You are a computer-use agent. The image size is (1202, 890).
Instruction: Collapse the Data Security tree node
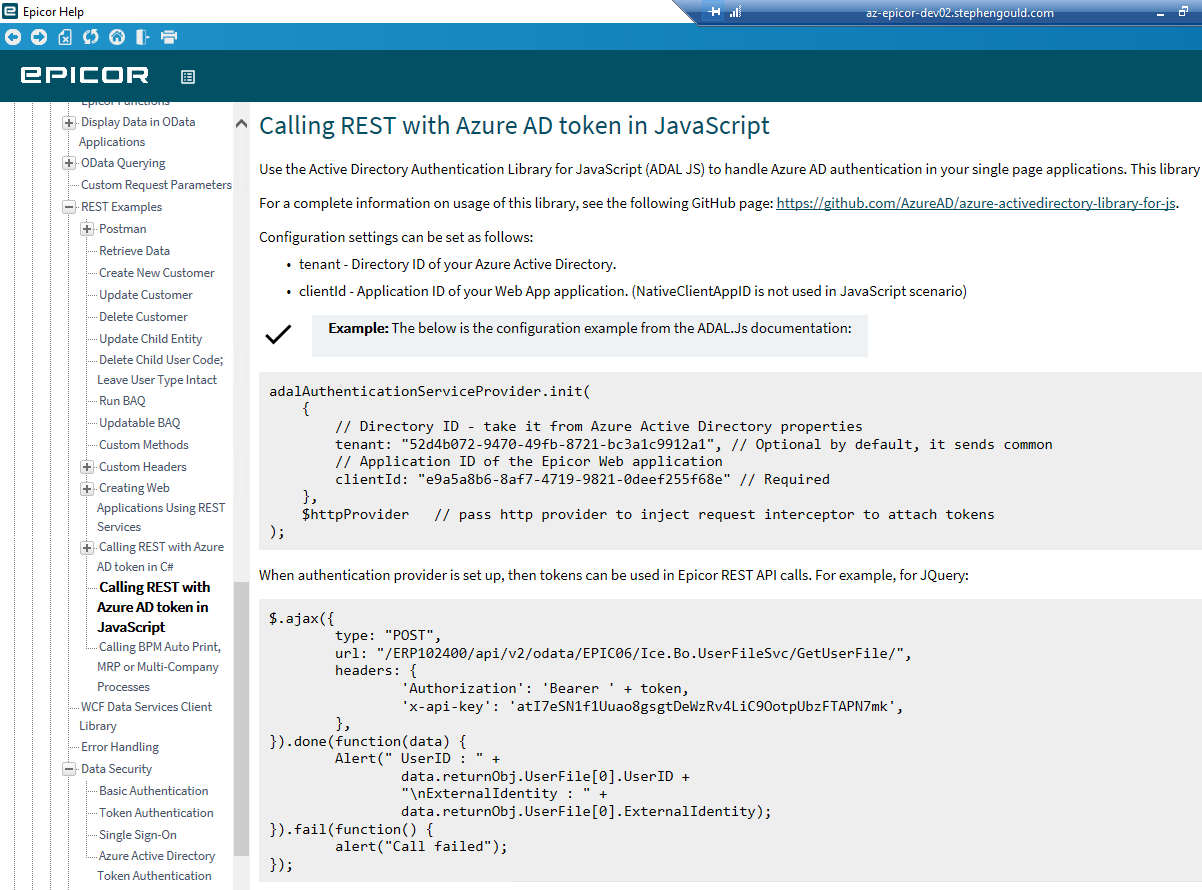[69, 769]
